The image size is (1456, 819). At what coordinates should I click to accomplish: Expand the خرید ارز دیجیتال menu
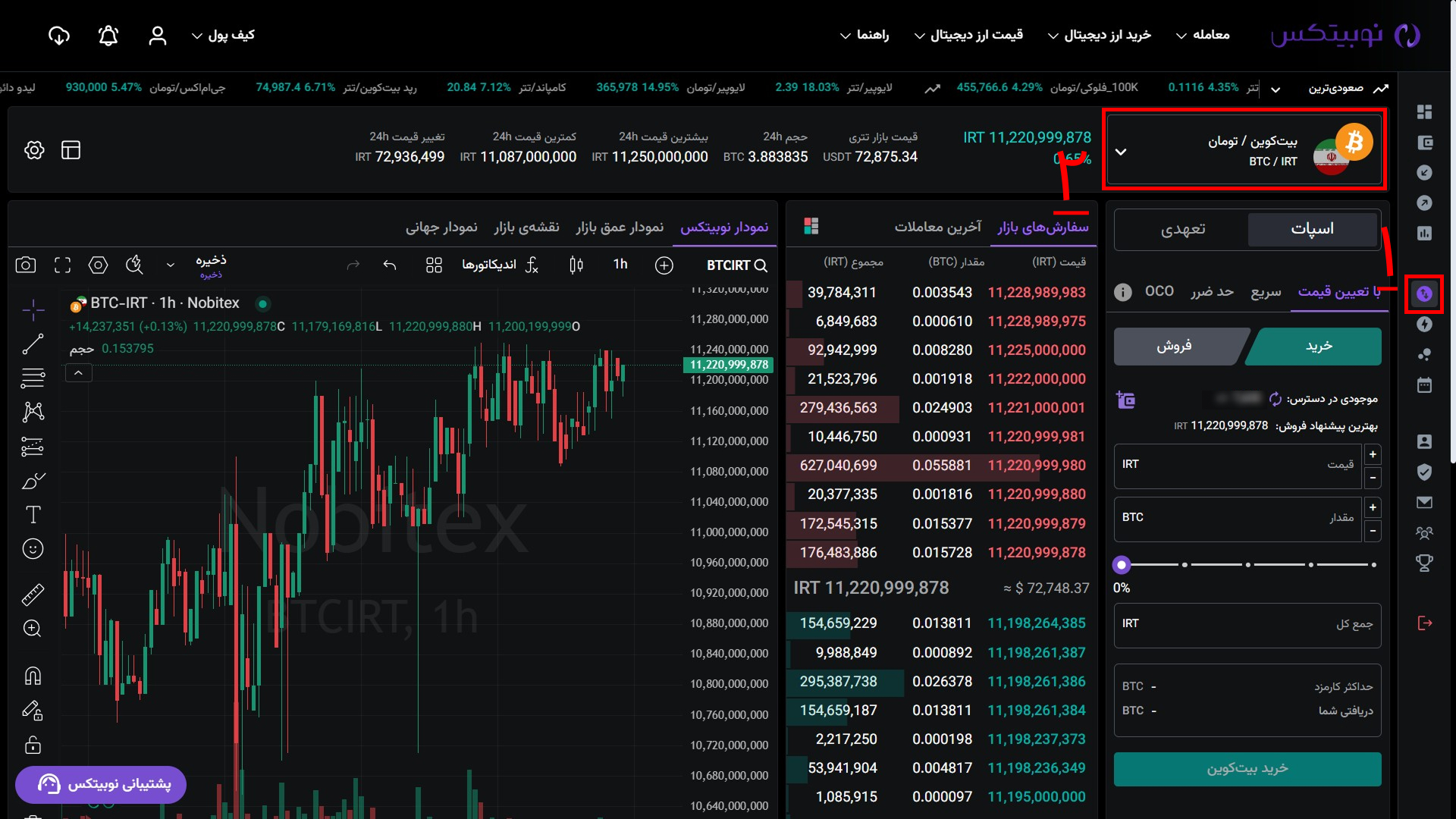pos(1100,36)
